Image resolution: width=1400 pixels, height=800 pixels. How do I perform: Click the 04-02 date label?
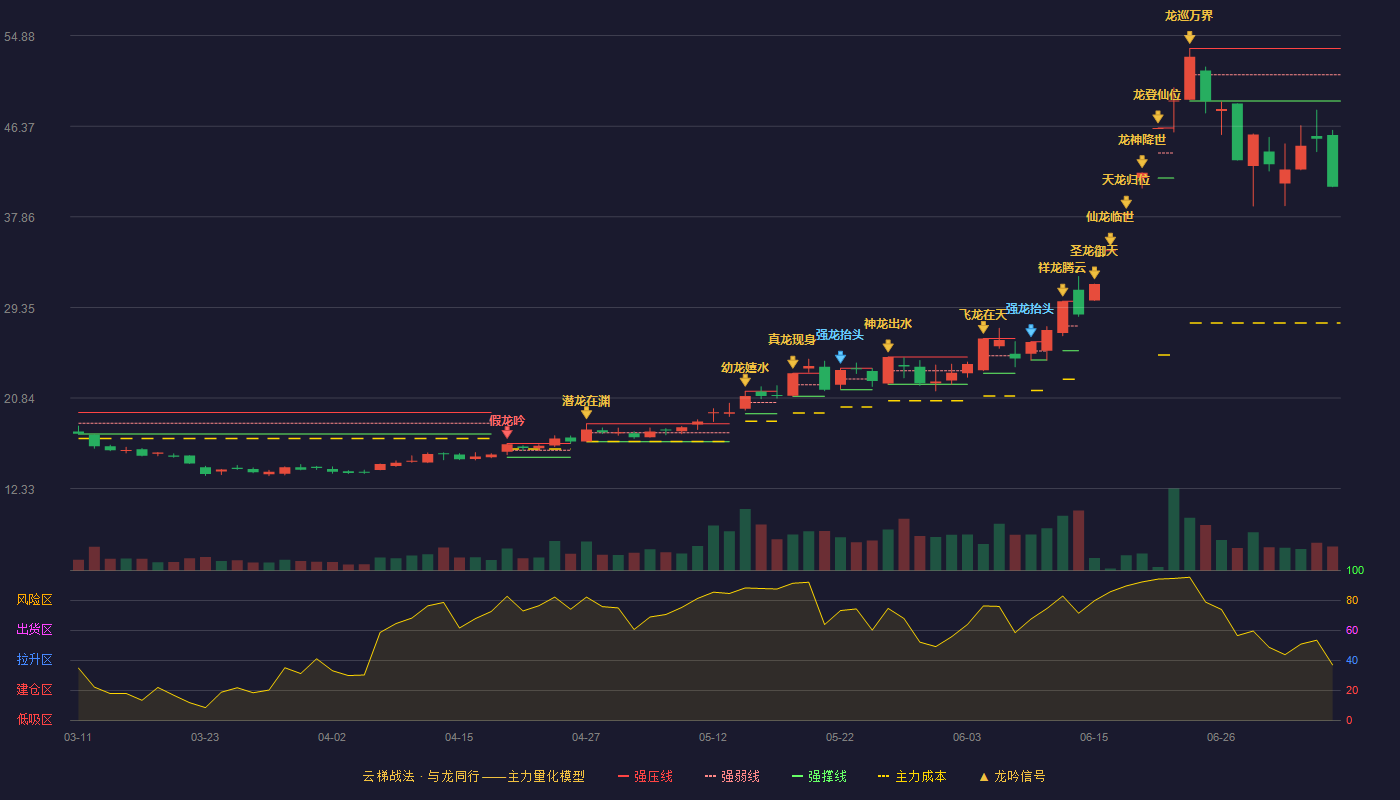tap(332, 737)
